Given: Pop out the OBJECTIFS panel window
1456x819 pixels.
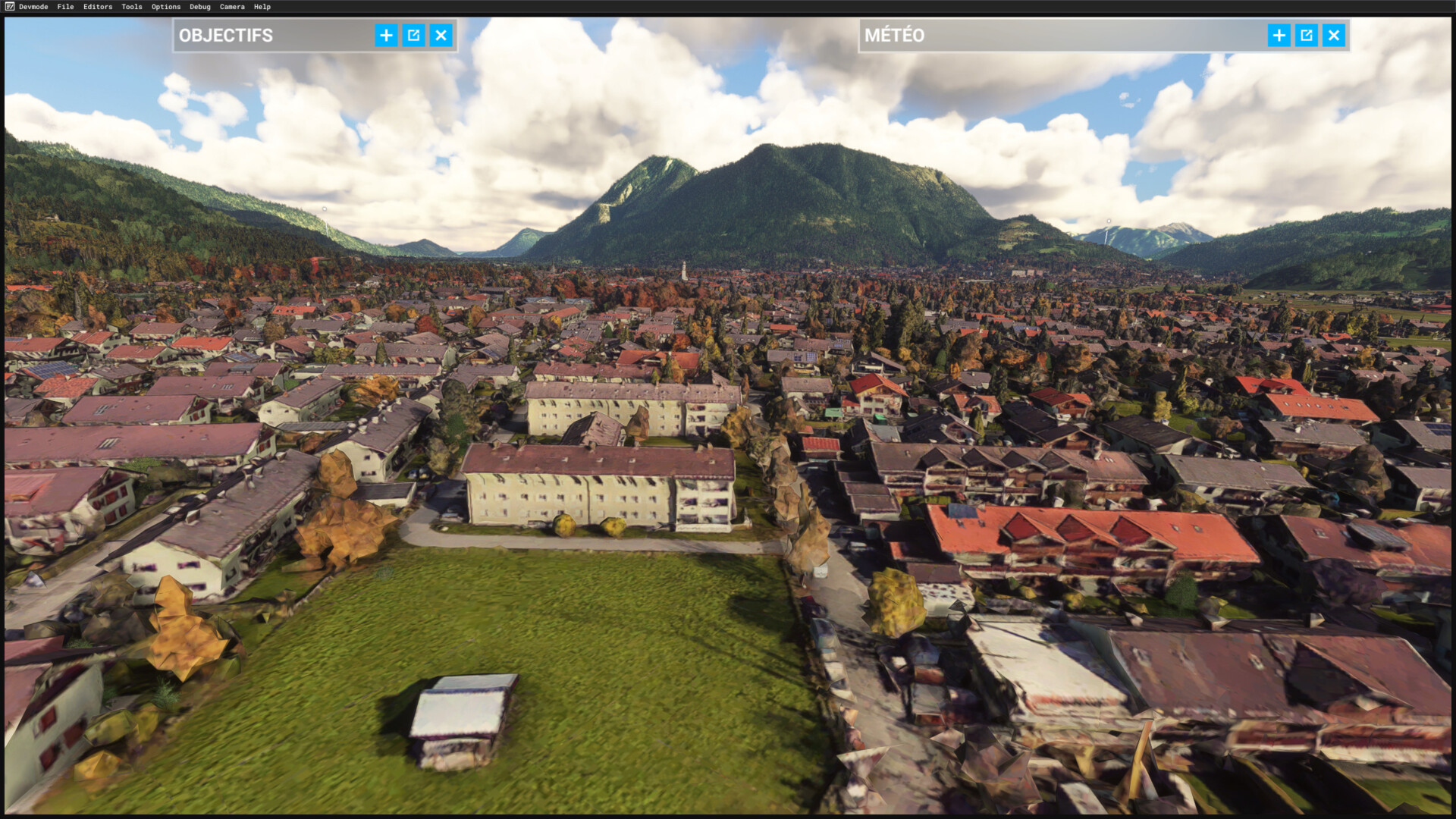Looking at the screenshot, I should tap(413, 35).
